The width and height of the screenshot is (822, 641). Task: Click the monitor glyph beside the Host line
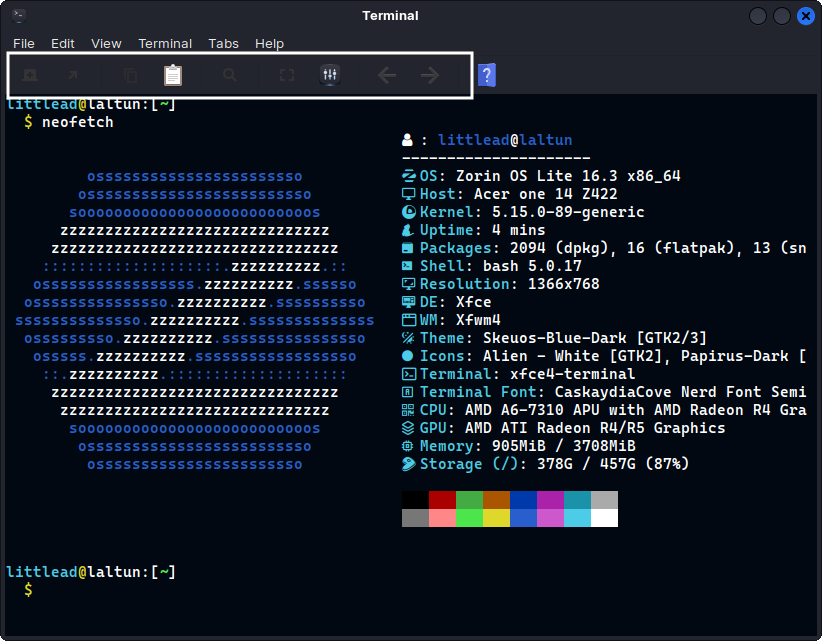(408, 194)
